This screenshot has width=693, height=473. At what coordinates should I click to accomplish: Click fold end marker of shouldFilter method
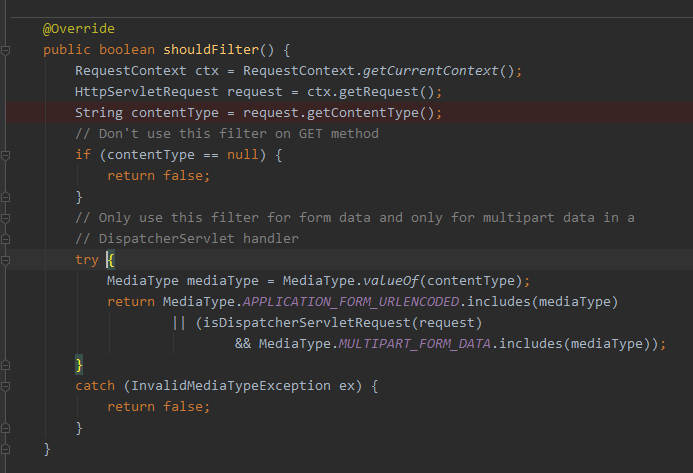pyautogui.click(x=6, y=449)
